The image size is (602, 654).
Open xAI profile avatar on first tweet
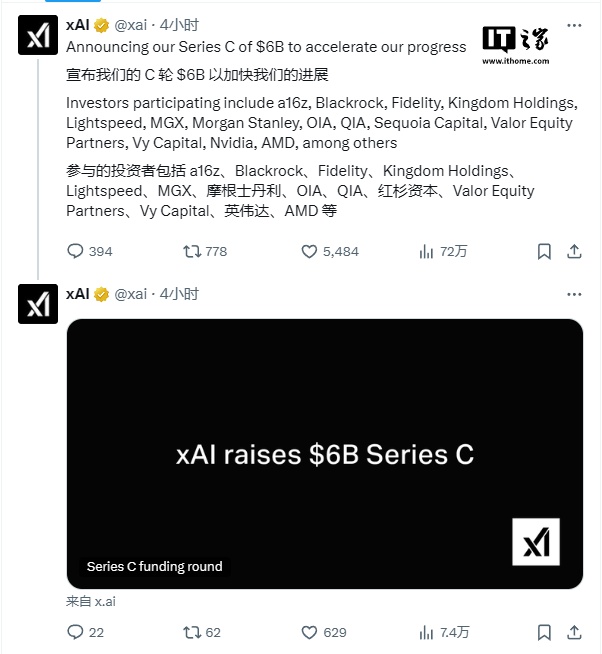[38, 36]
